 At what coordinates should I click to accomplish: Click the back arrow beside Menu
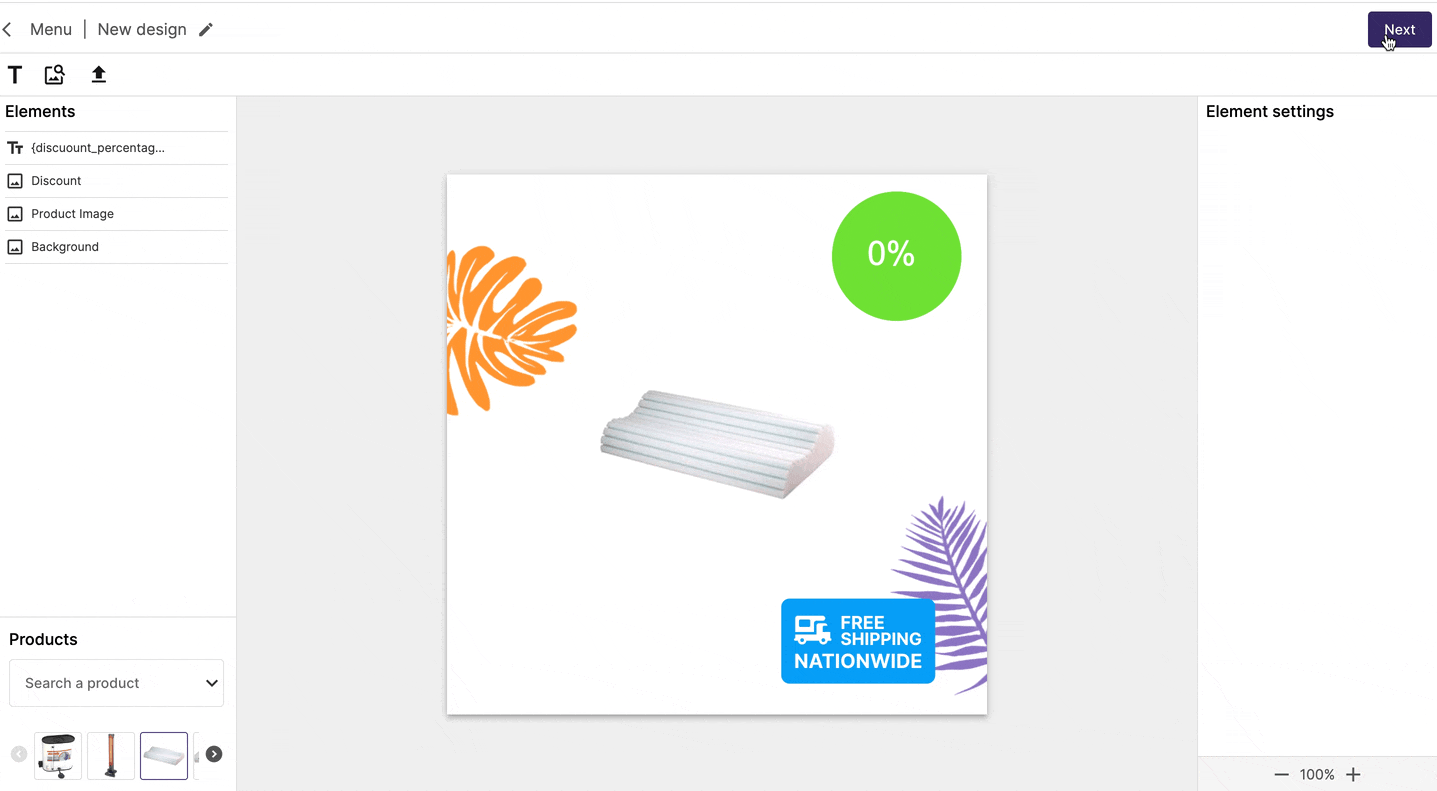point(8,30)
